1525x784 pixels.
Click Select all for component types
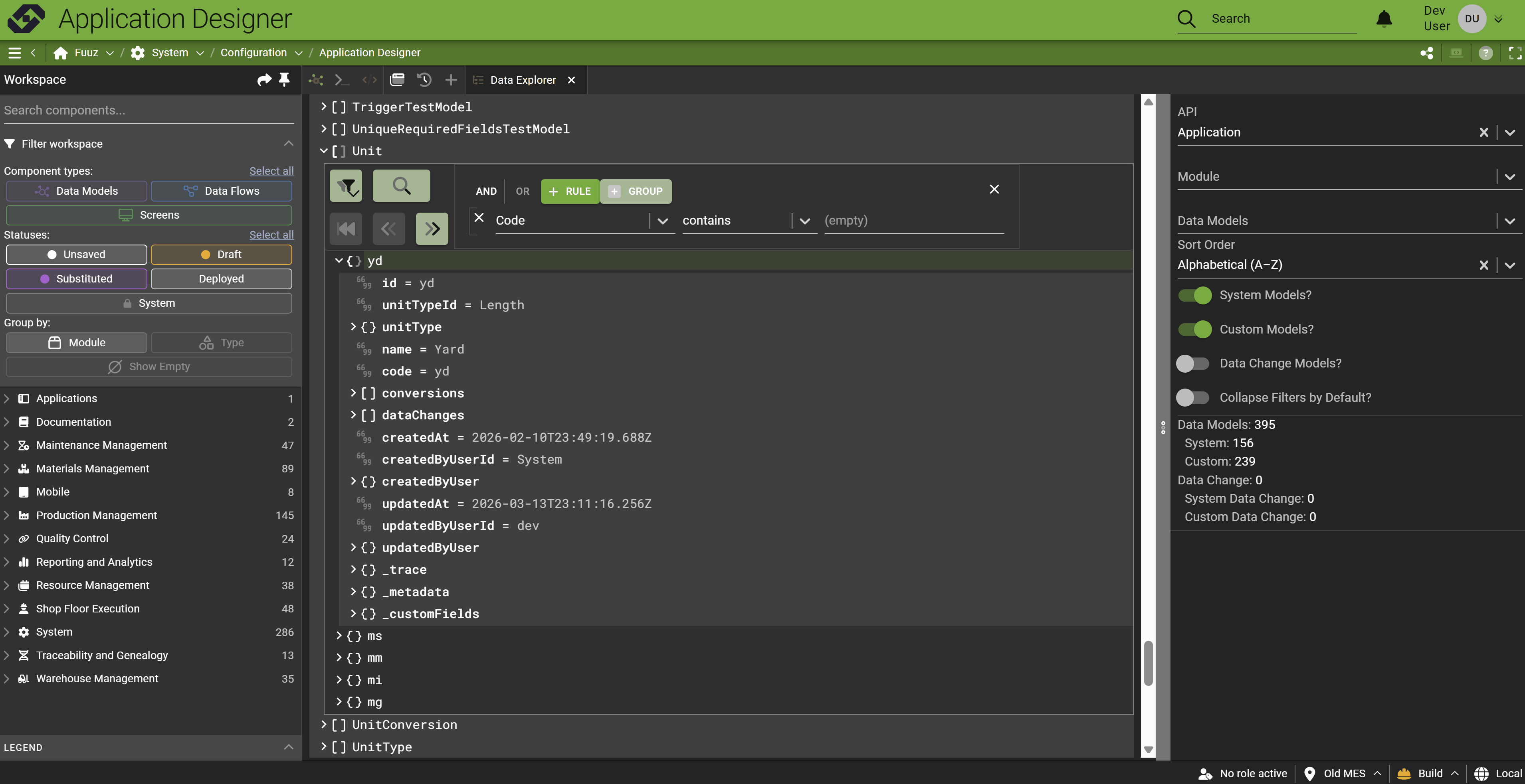click(271, 171)
